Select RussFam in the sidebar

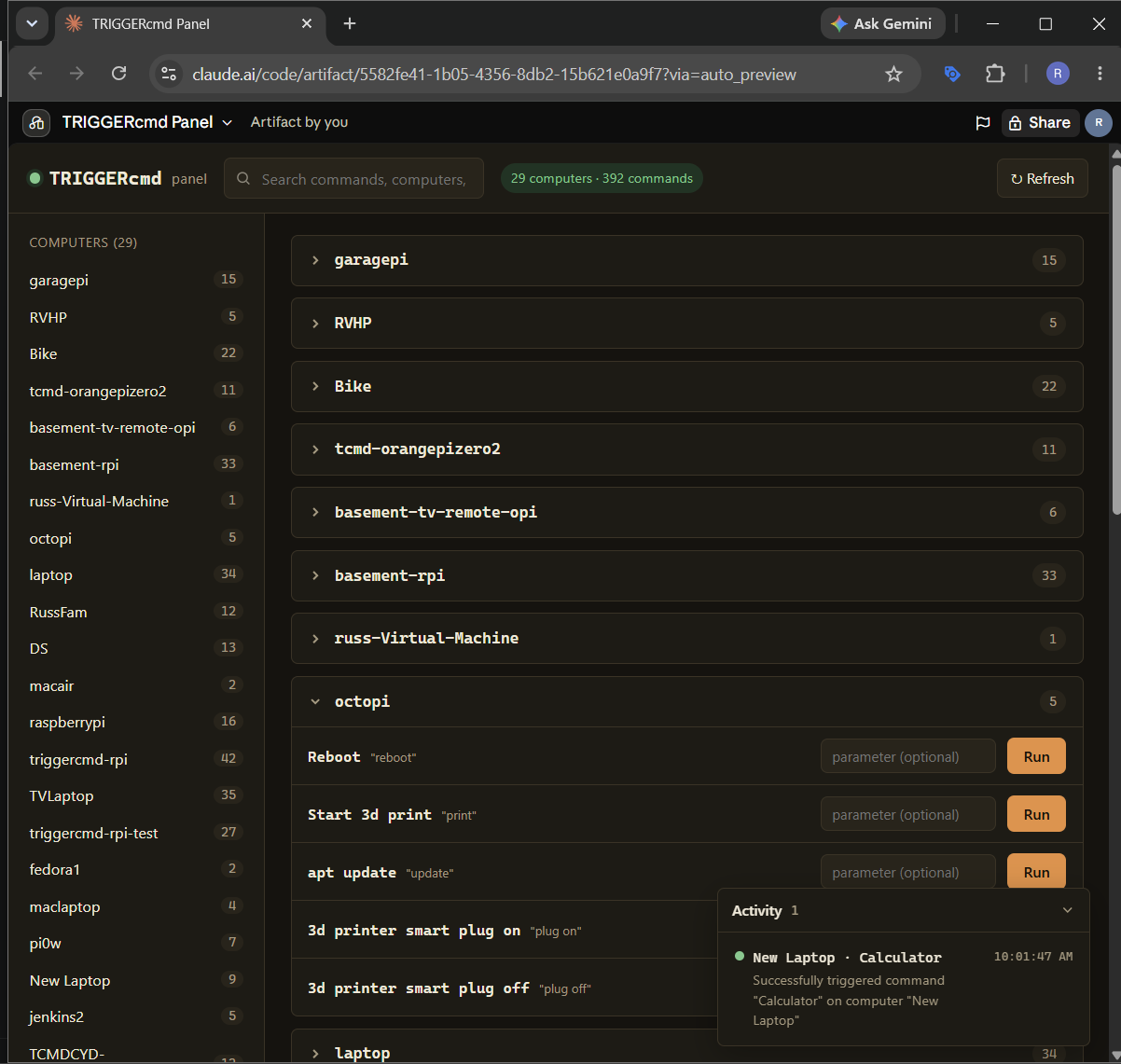pyautogui.click(x=136, y=612)
